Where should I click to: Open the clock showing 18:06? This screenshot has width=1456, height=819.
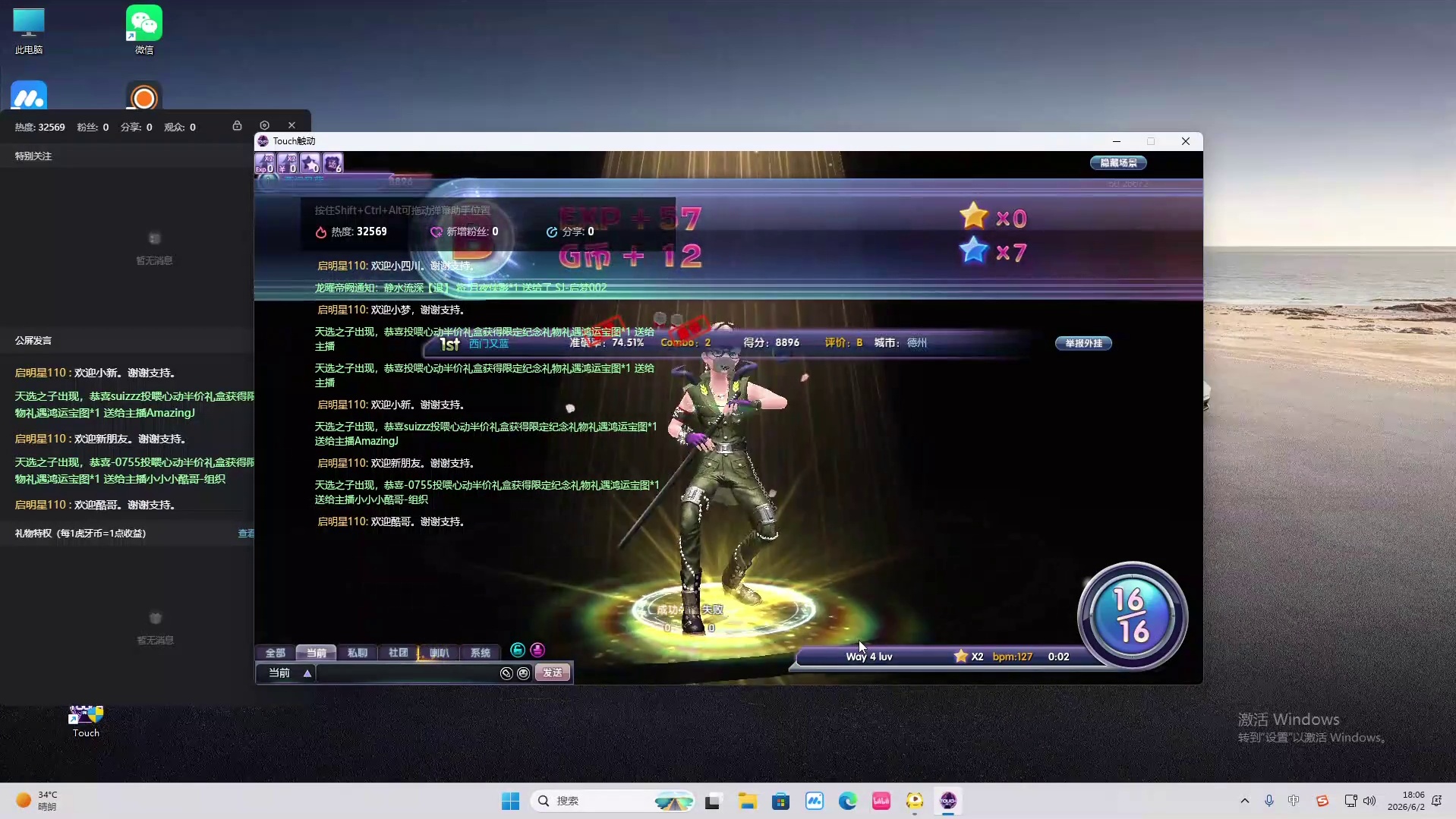point(1406,801)
